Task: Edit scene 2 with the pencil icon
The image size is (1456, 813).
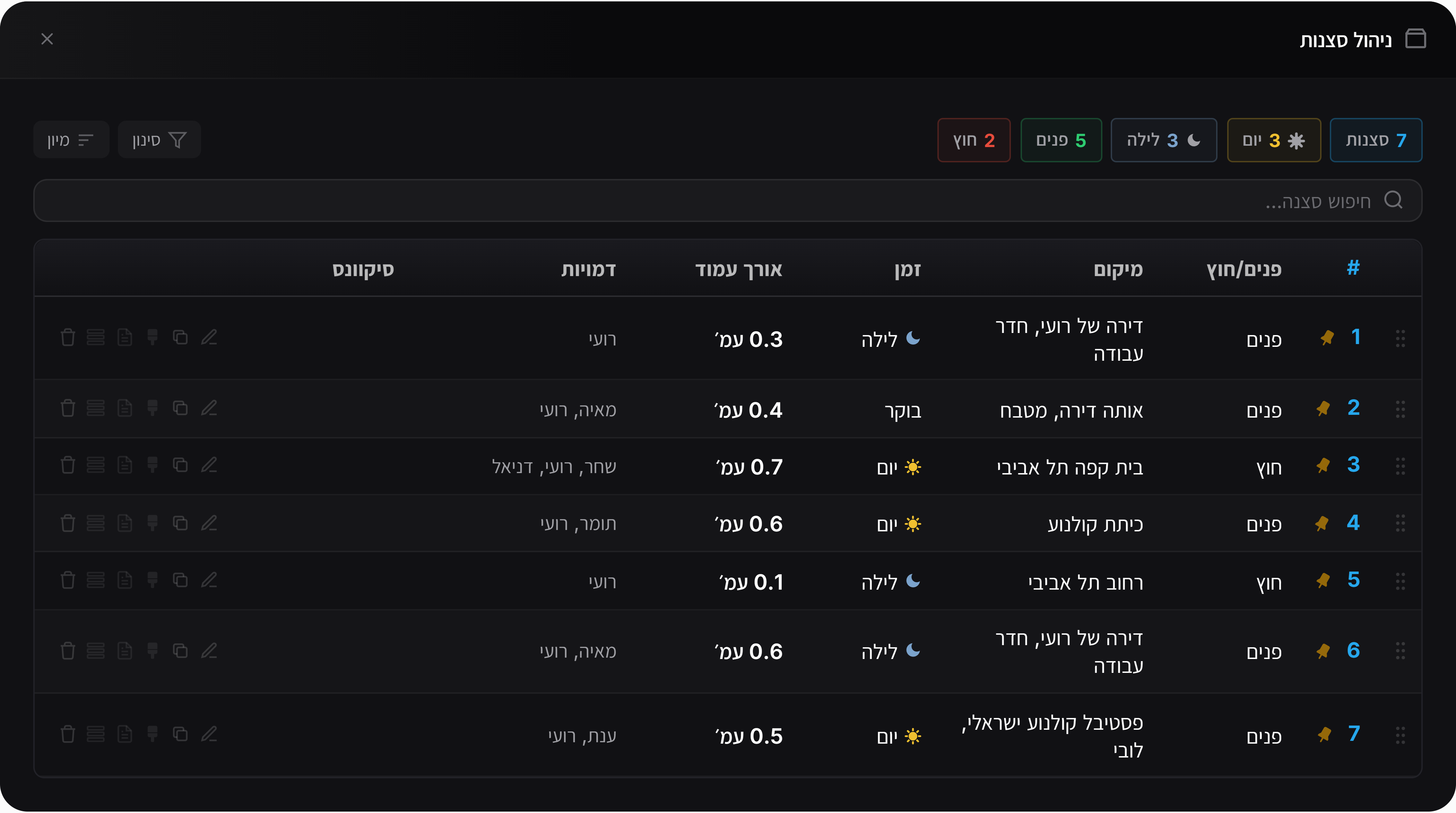Action: pos(209,408)
